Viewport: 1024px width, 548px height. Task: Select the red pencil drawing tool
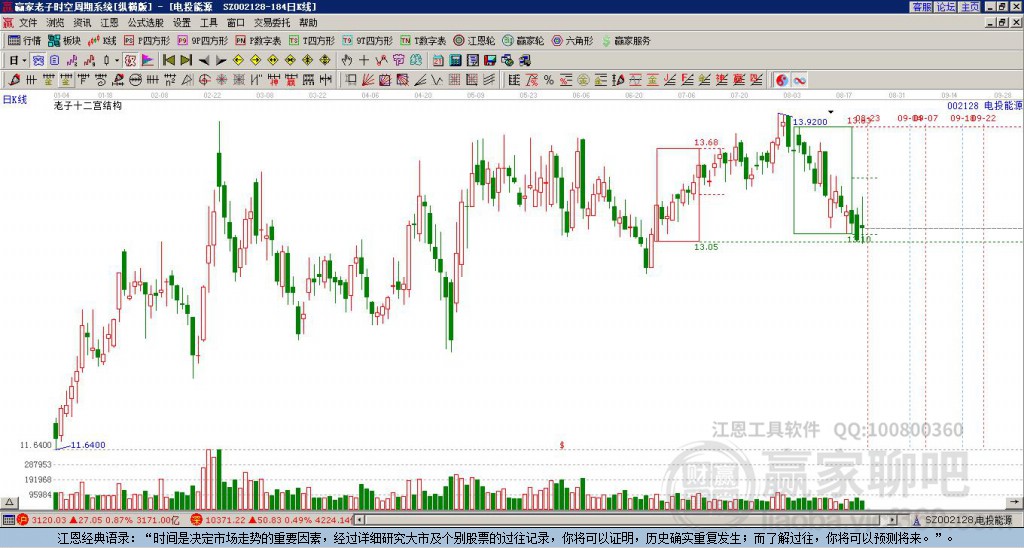pyautogui.click(x=14, y=80)
